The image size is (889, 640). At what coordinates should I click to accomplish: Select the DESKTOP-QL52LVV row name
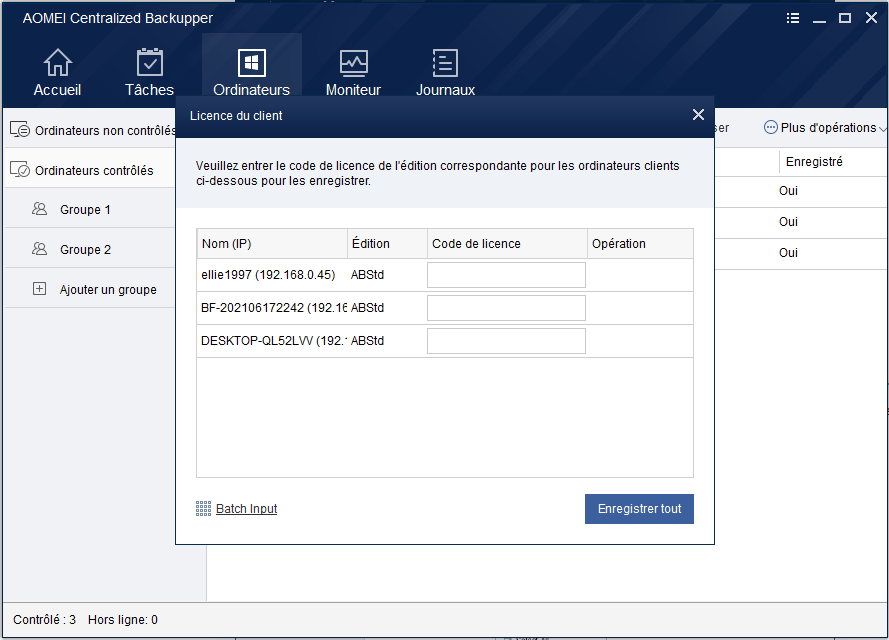(x=273, y=341)
